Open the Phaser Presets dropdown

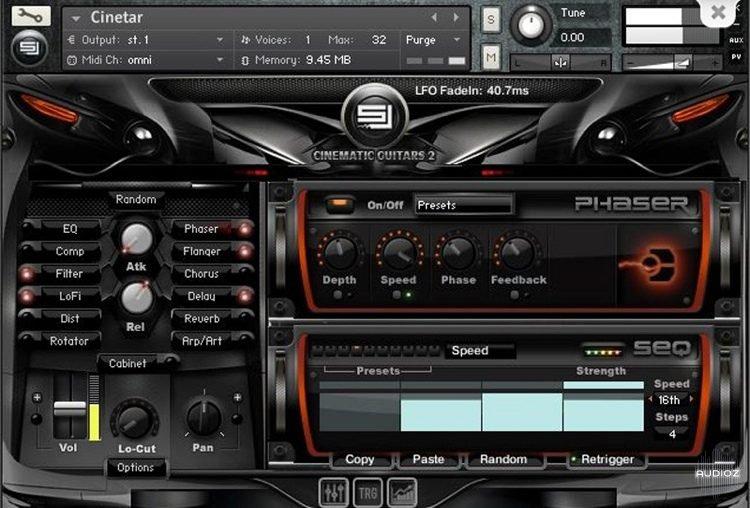464,205
